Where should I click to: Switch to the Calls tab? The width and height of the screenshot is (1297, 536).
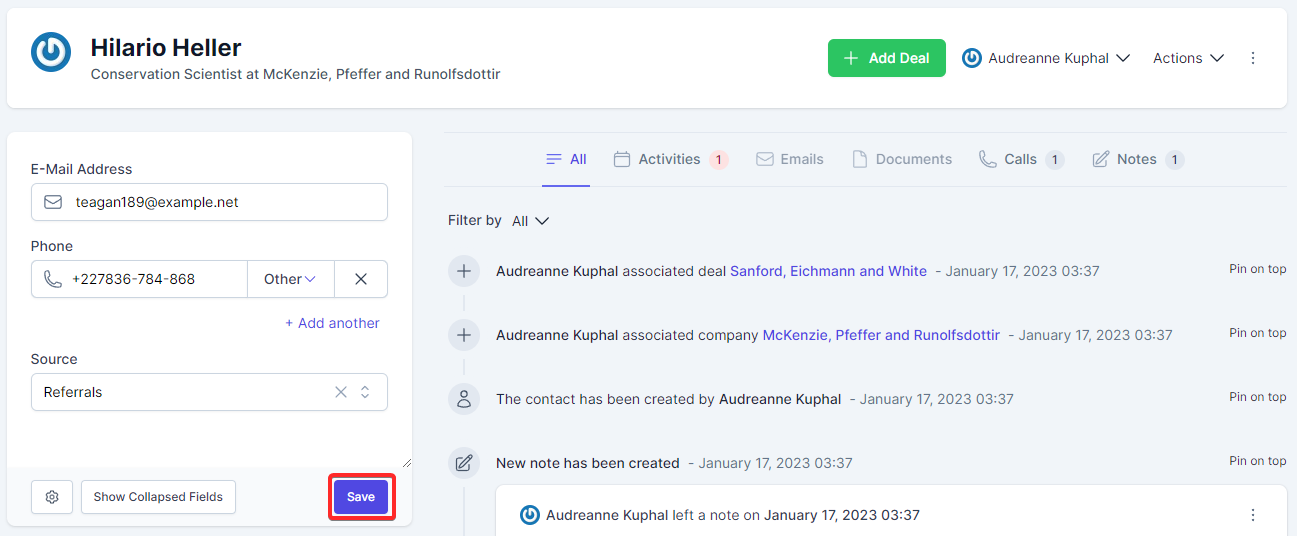tap(1020, 159)
